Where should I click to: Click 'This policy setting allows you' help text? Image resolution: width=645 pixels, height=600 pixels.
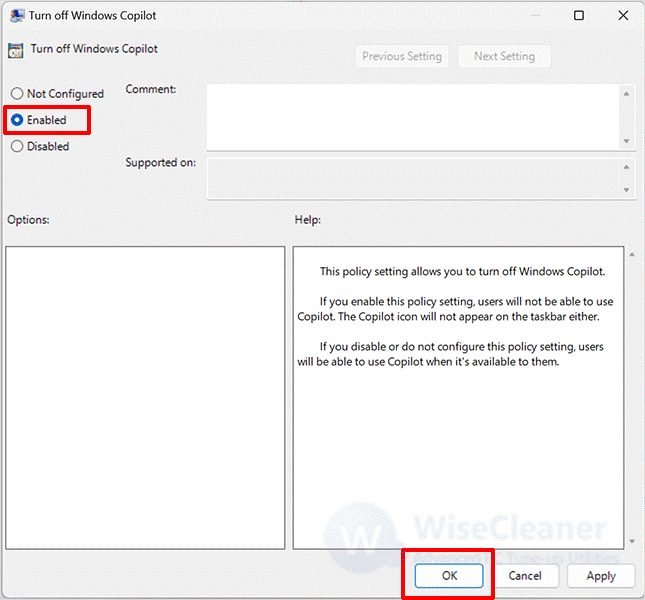[462, 271]
